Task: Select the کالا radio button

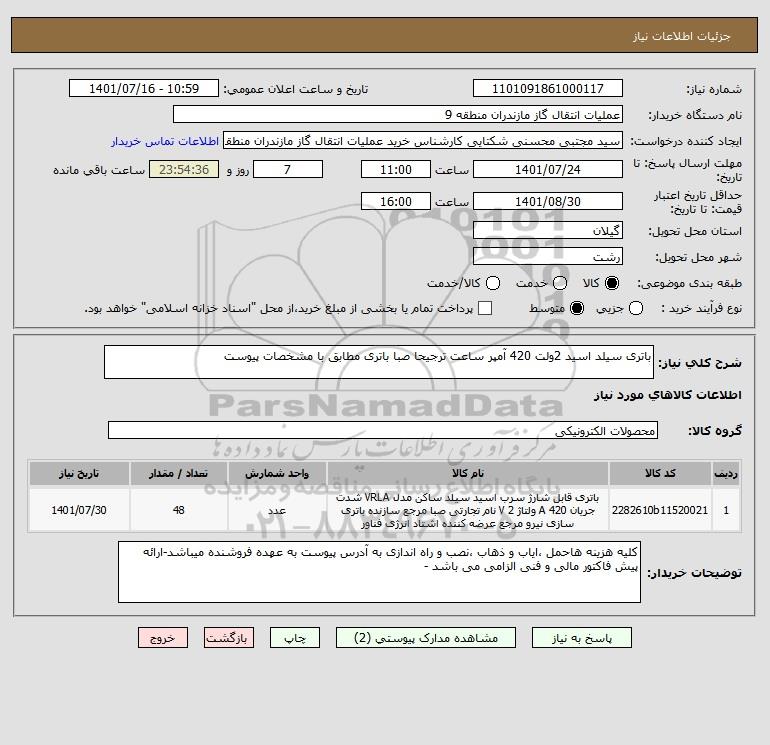Action: [x=612, y=283]
